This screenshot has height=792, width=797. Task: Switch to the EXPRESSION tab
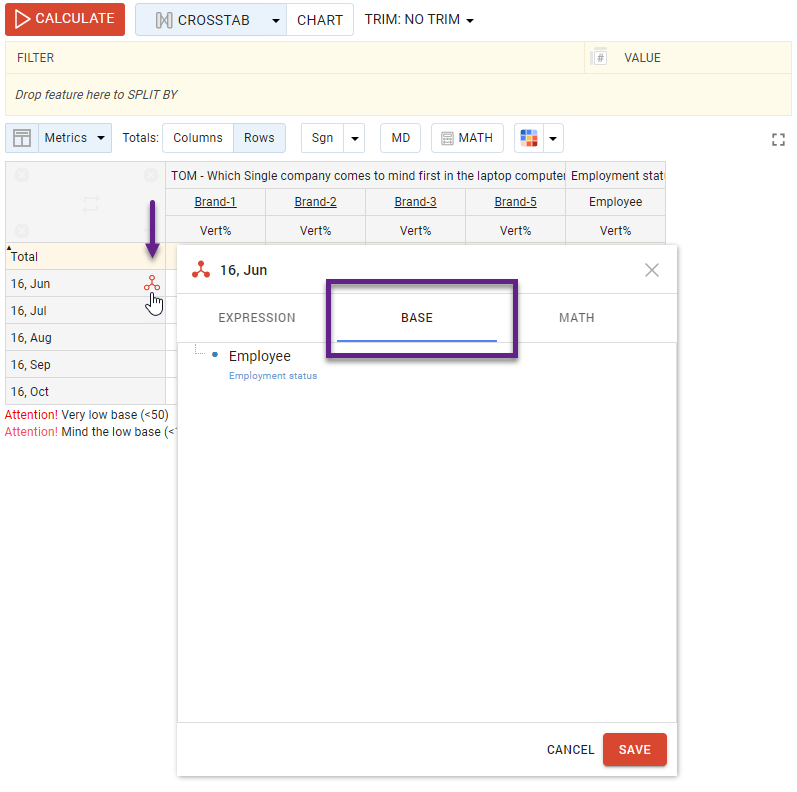pos(257,318)
